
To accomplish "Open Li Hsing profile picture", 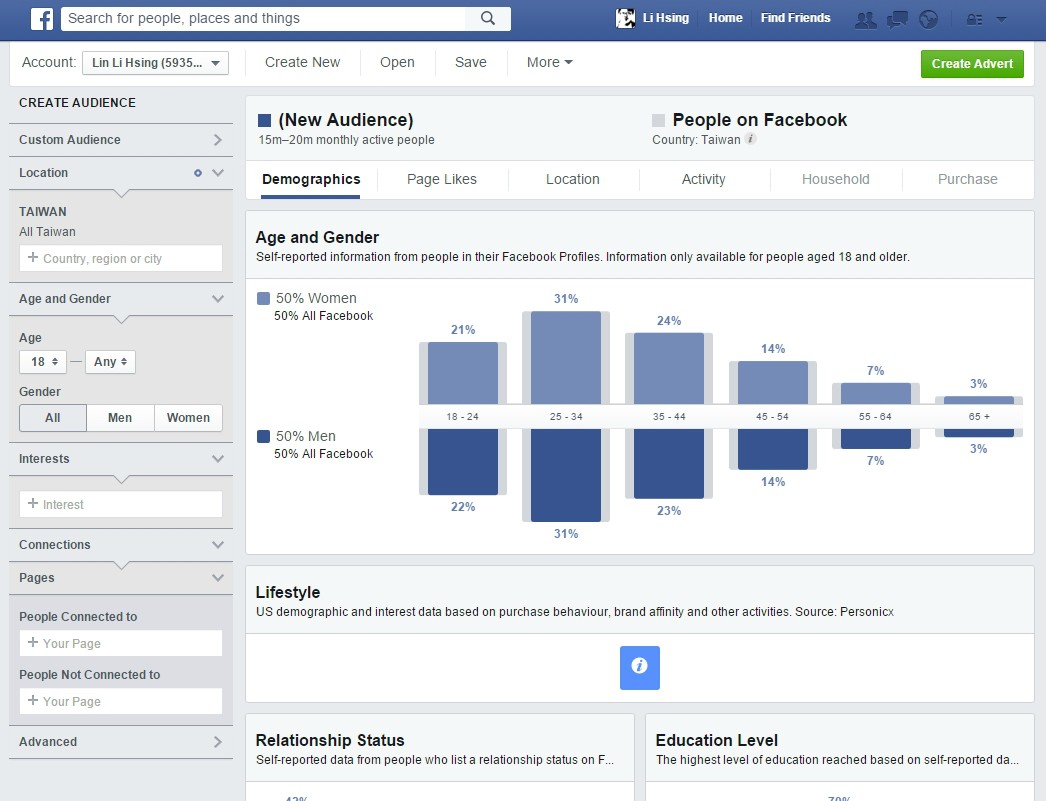I will point(625,18).
